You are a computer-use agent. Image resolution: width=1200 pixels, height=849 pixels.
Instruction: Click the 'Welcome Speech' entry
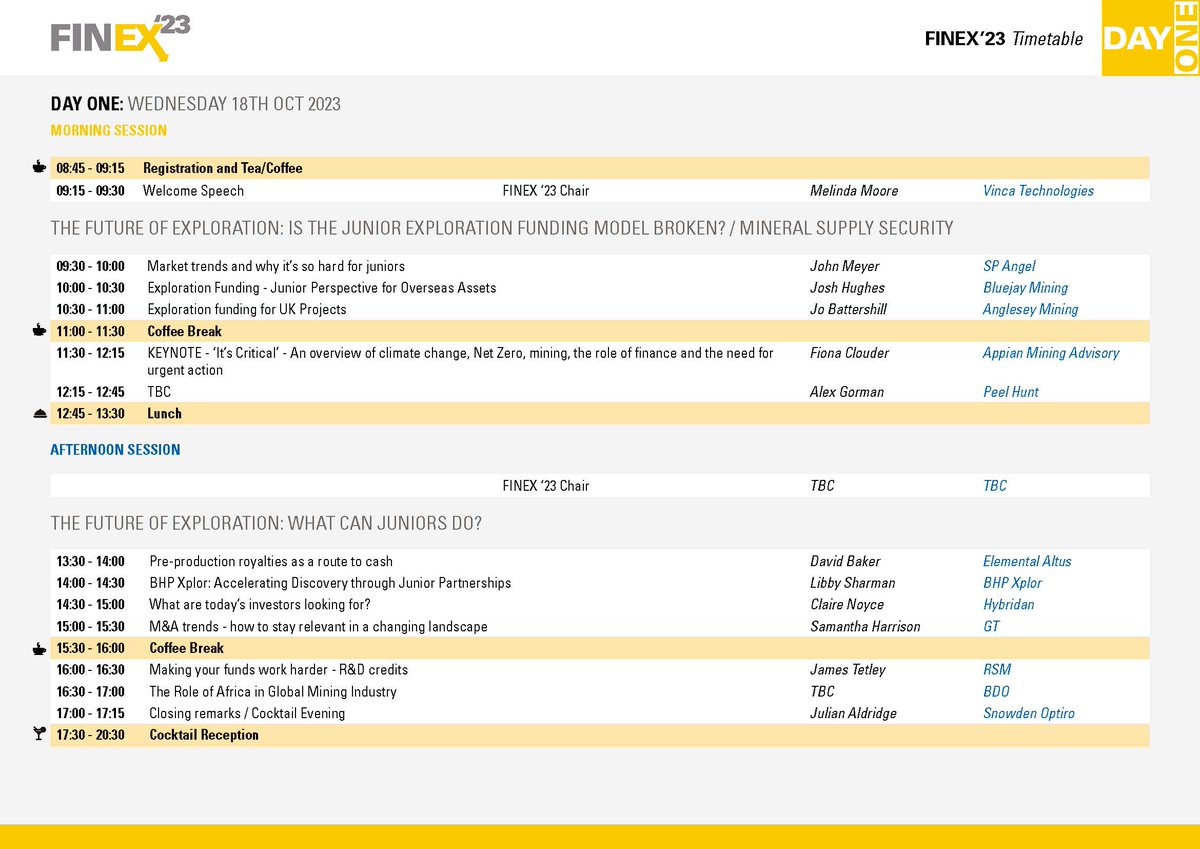pyautogui.click(x=193, y=191)
